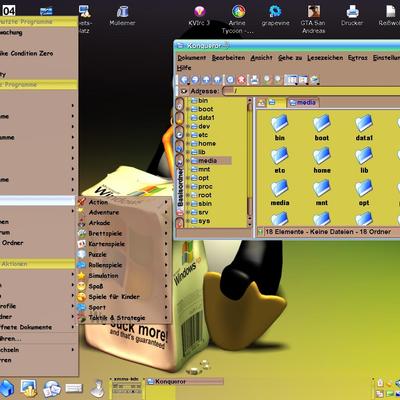Screen dimensions: 400x400
Task: Click the Konqueror taskbar button
Action: 185,381
